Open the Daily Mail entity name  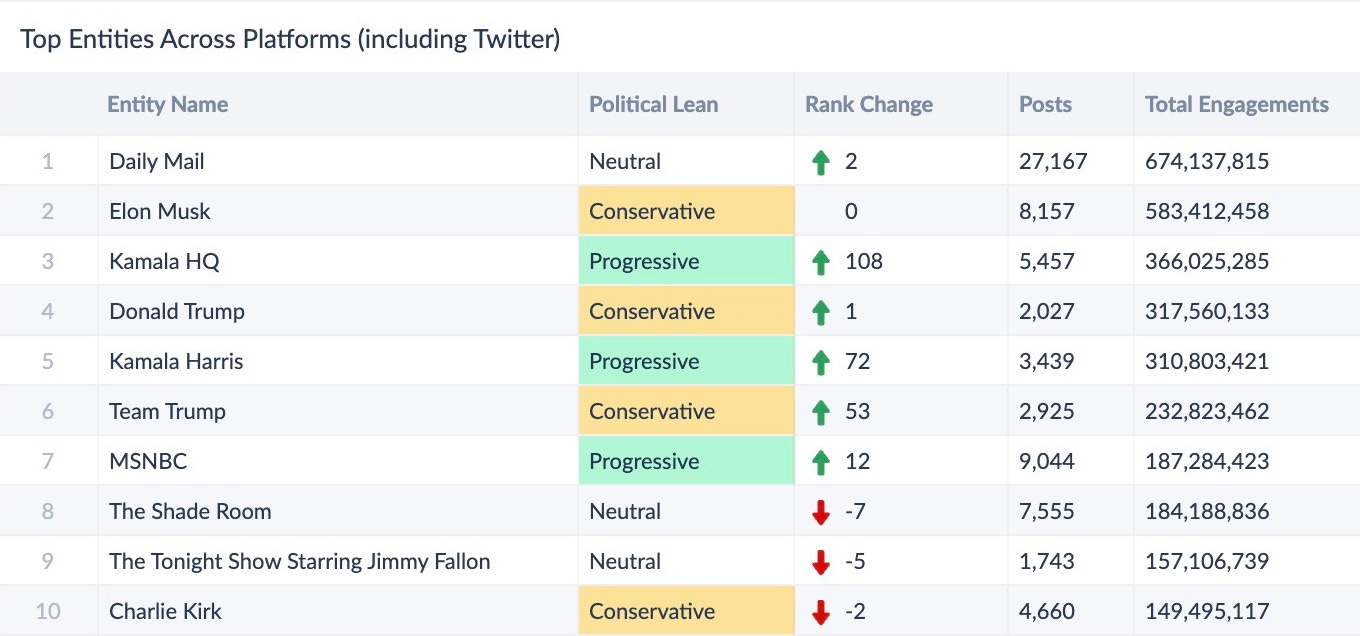(x=157, y=161)
